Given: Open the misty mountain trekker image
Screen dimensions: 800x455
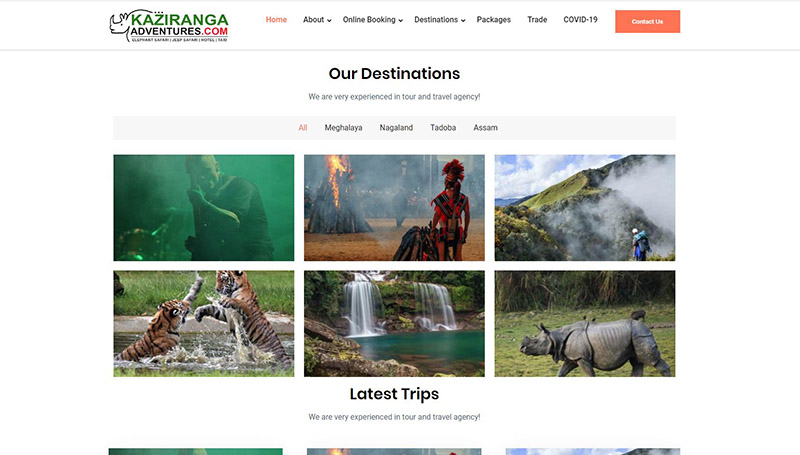Looking at the screenshot, I should 585,208.
